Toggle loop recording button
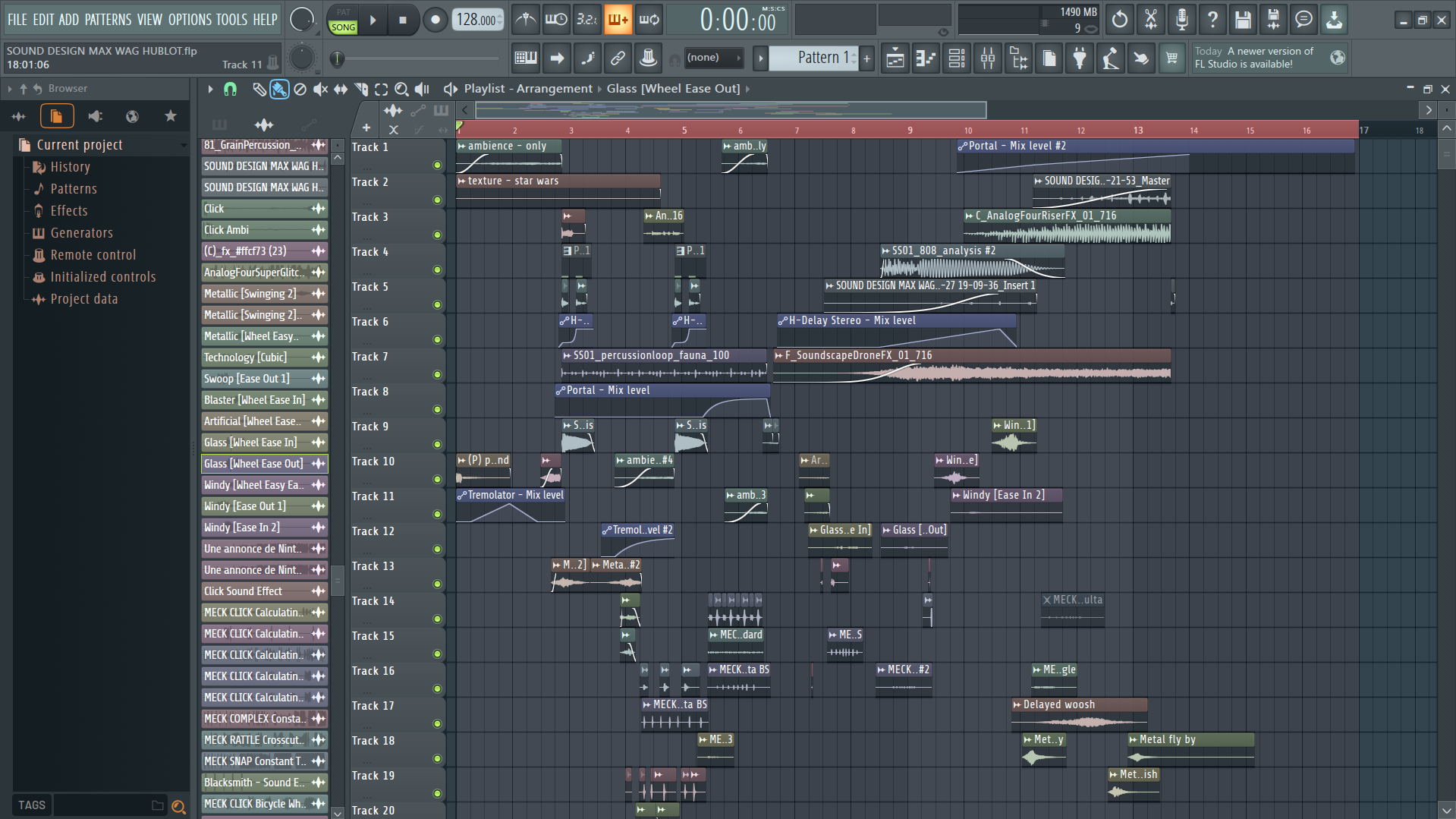Image resolution: width=1456 pixels, height=819 pixels. [x=649, y=20]
